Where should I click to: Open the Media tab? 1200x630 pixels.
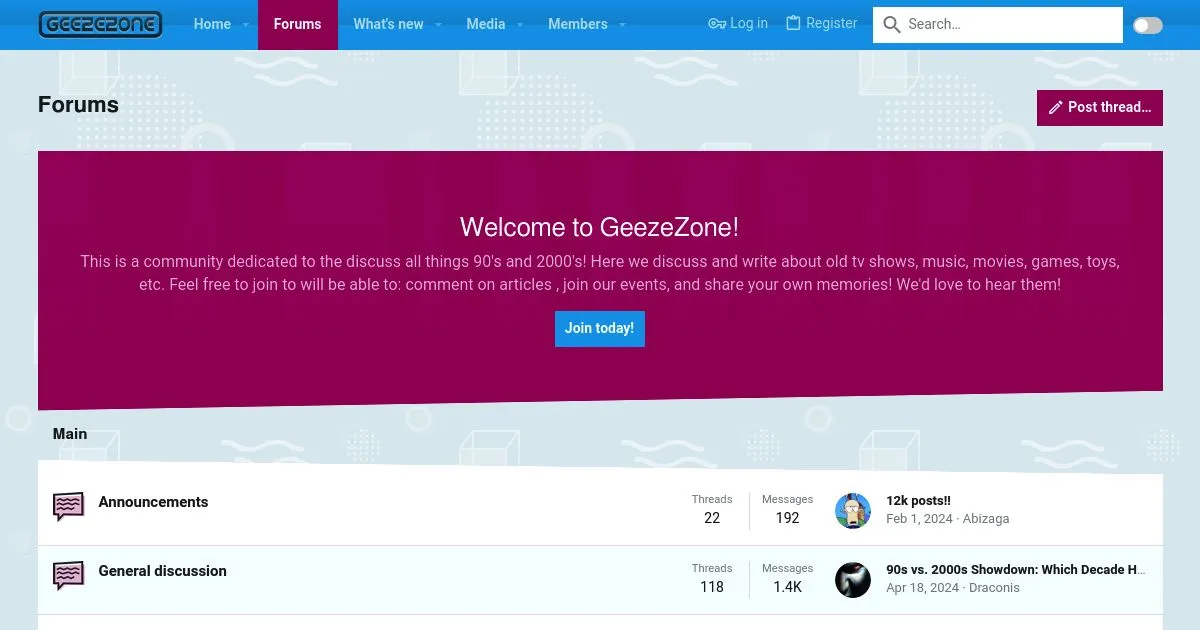(486, 24)
